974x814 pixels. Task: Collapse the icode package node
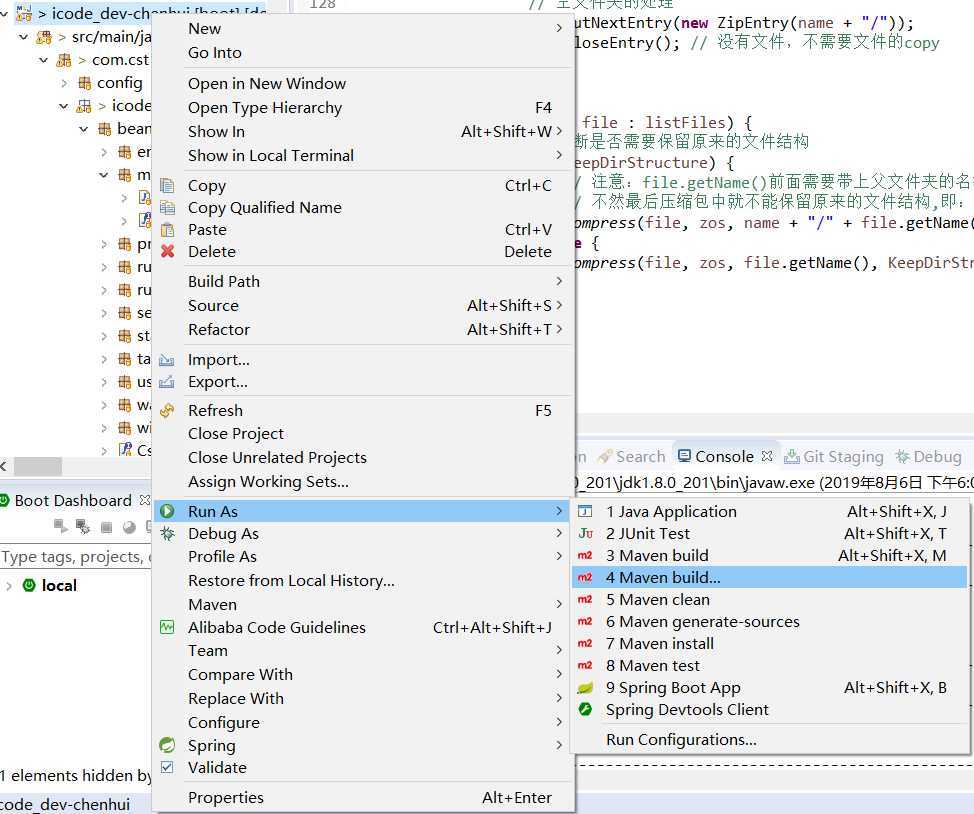pos(63,106)
